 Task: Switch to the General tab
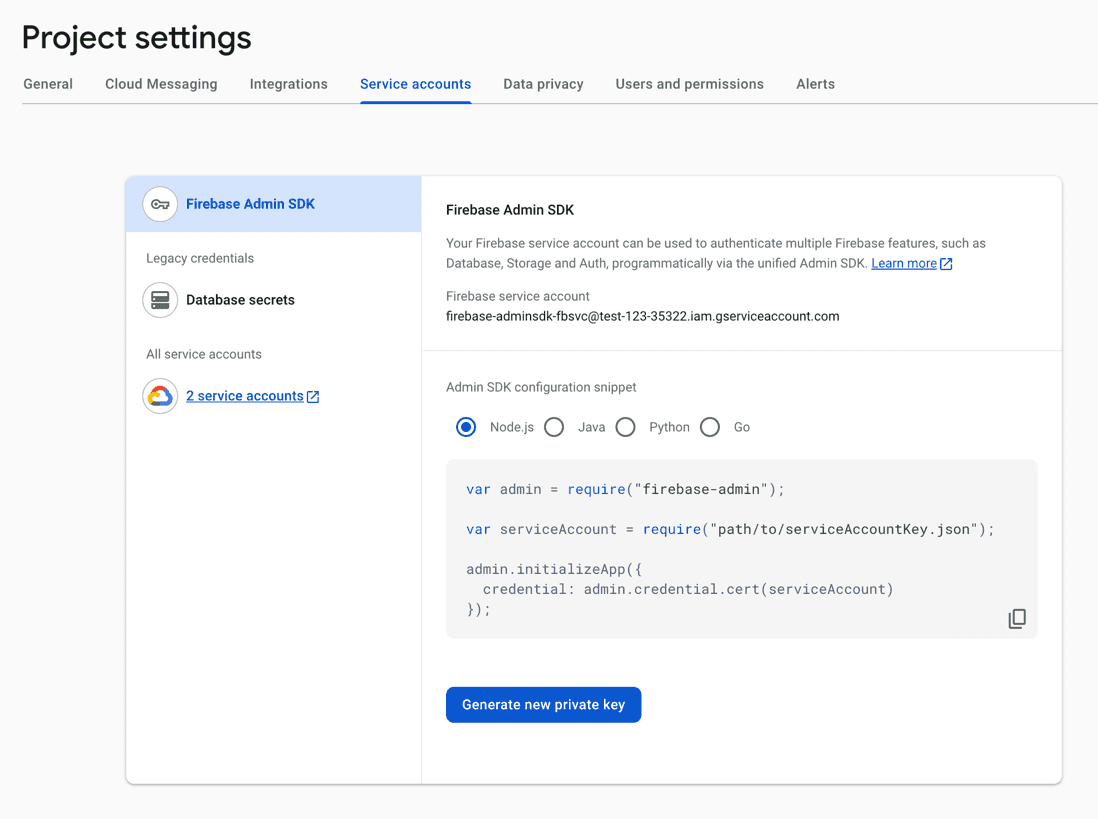(47, 84)
